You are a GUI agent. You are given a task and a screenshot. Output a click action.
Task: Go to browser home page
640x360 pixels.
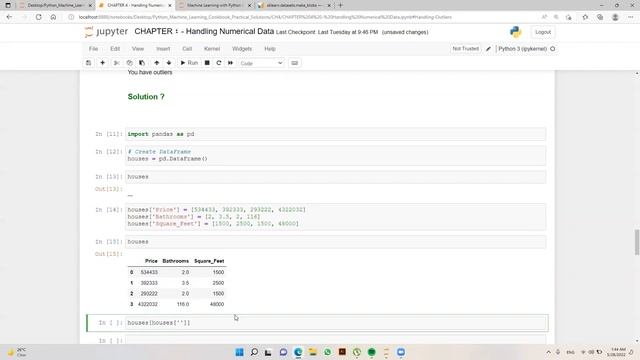[53, 17]
